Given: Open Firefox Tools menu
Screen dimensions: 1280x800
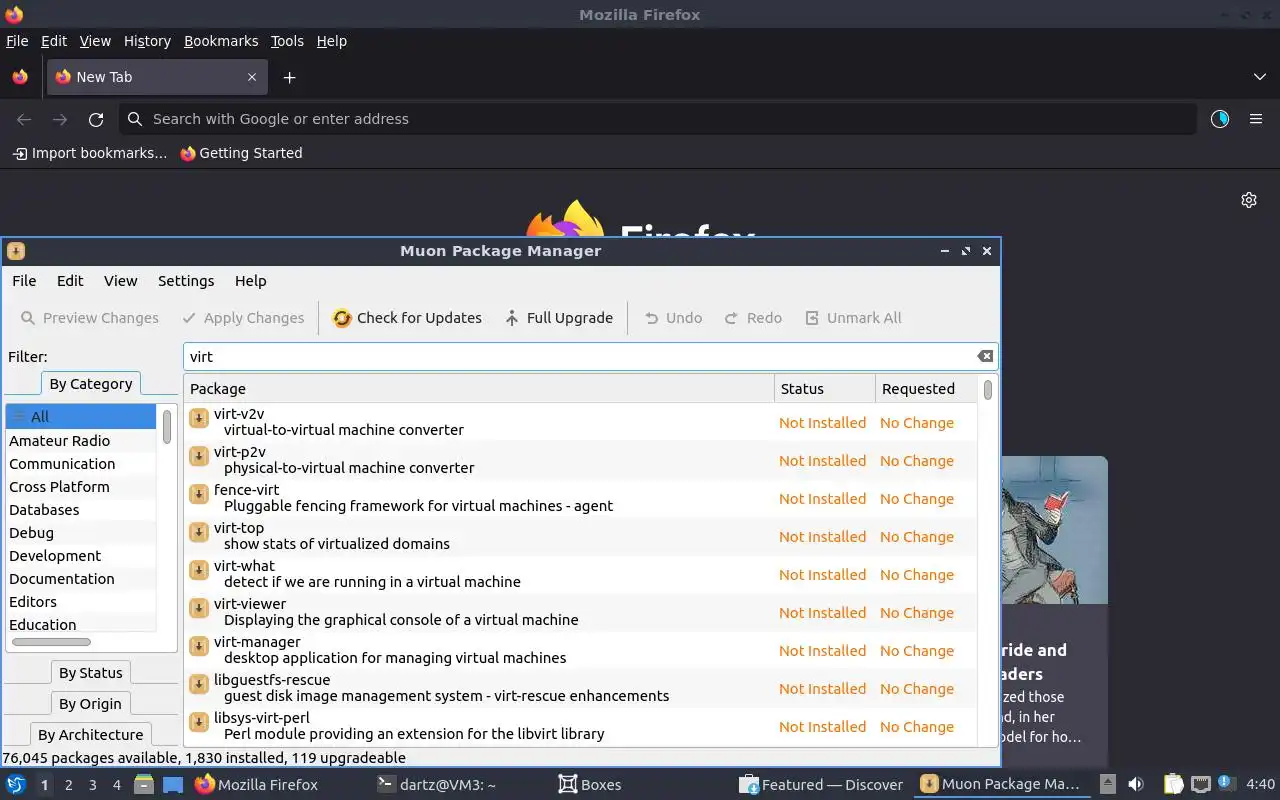Looking at the screenshot, I should pos(287,41).
